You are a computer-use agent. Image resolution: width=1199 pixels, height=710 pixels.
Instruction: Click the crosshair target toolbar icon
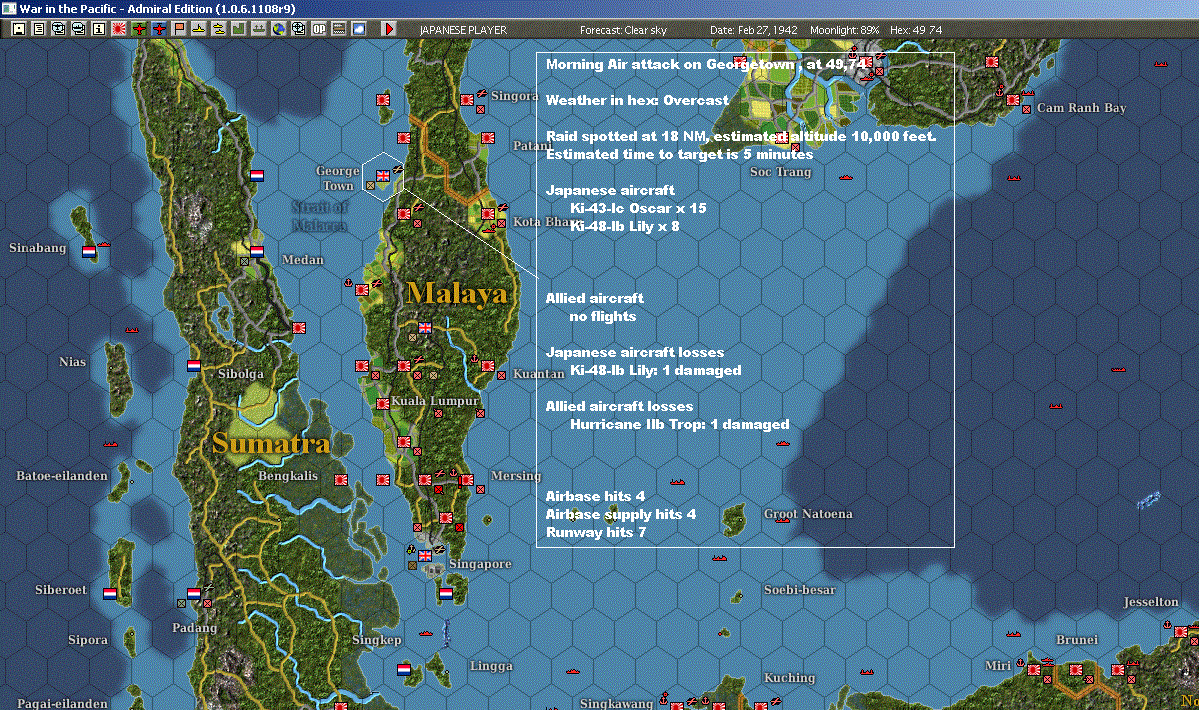298,29
